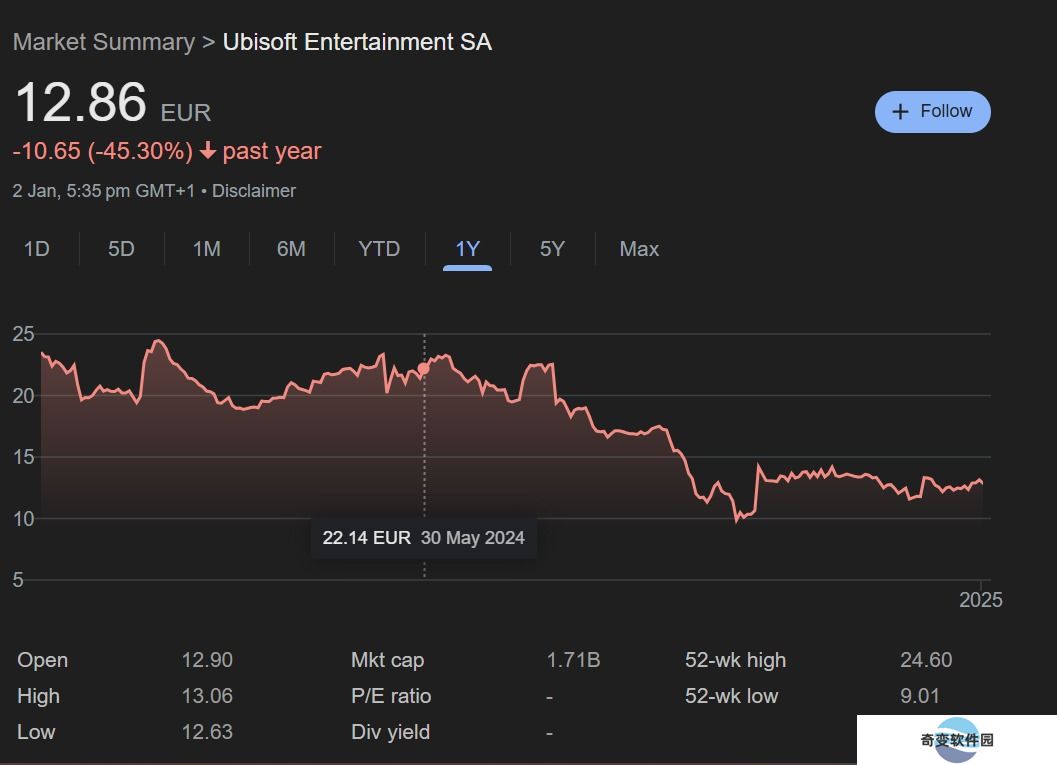Image resolution: width=1057 pixels, height=765 pixels.
Task: Click the 52-wk high value 24.60
Action: pos(926,660)
